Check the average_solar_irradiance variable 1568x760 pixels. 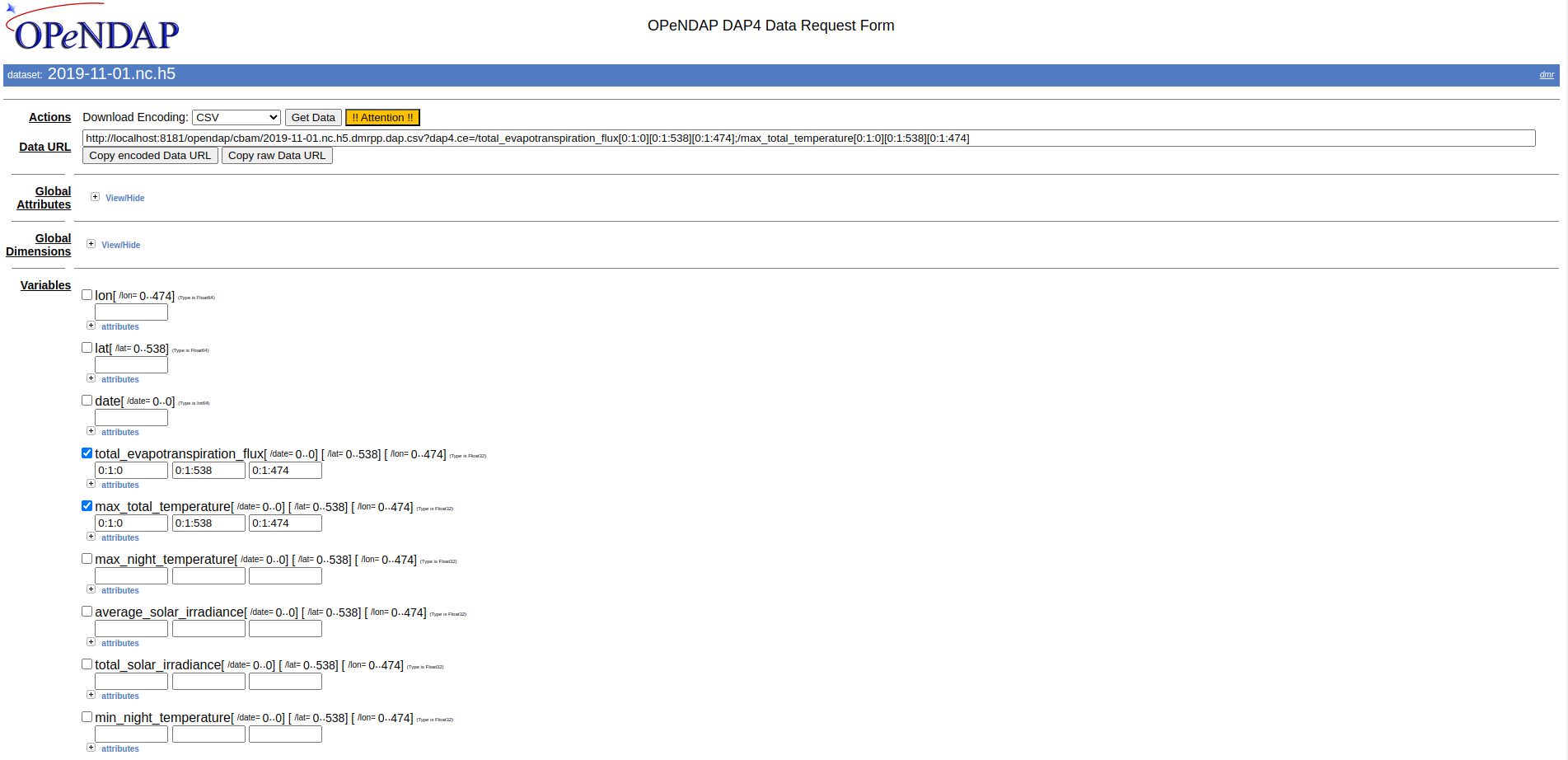point(87,611)
